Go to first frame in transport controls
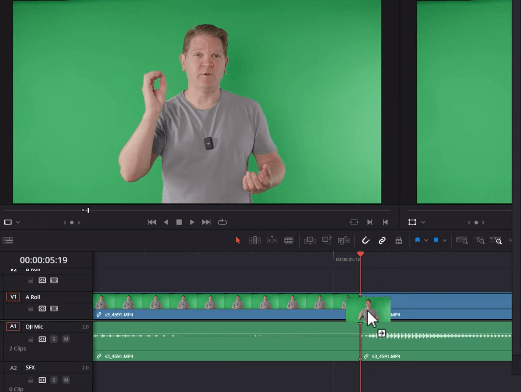Viewport: 521px width, 392px height. [152, 222]
